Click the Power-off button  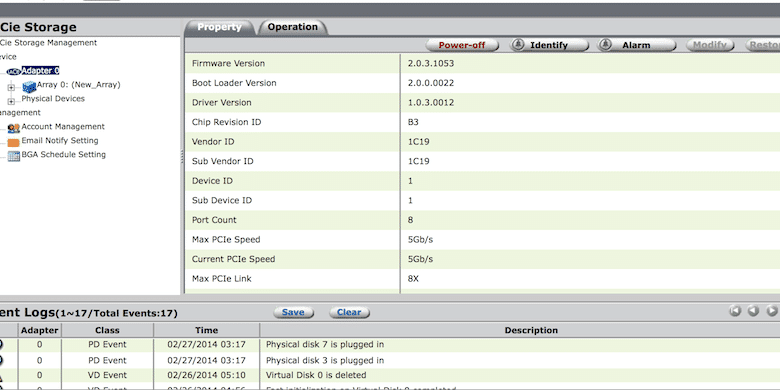[x=462, y=45]
